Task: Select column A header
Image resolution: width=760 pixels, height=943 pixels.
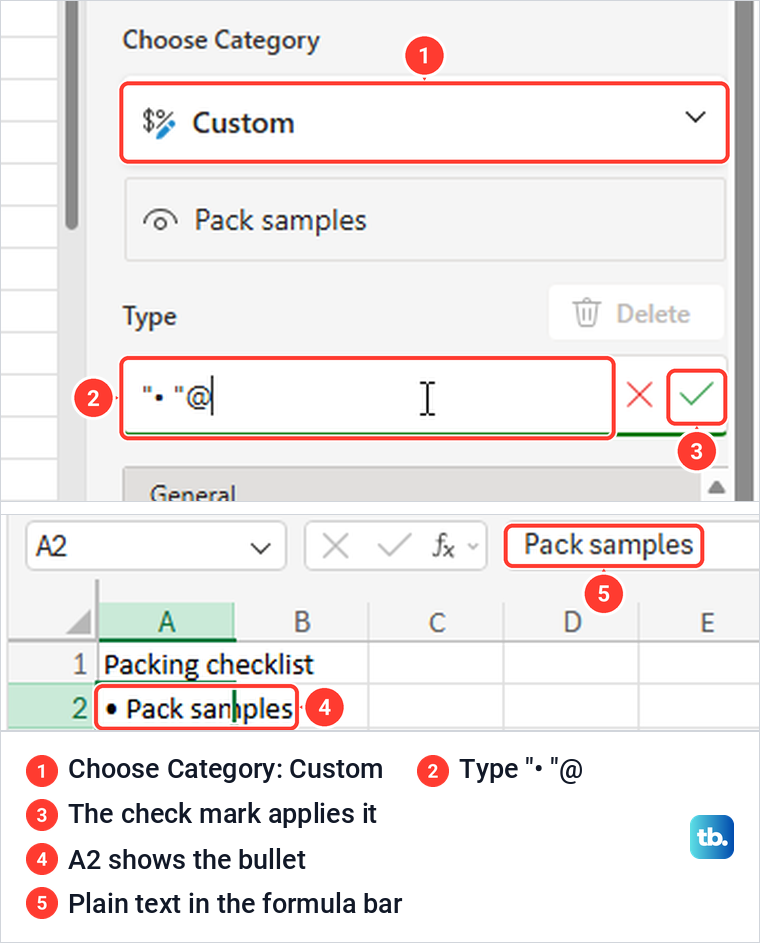Action: (167, 622)
